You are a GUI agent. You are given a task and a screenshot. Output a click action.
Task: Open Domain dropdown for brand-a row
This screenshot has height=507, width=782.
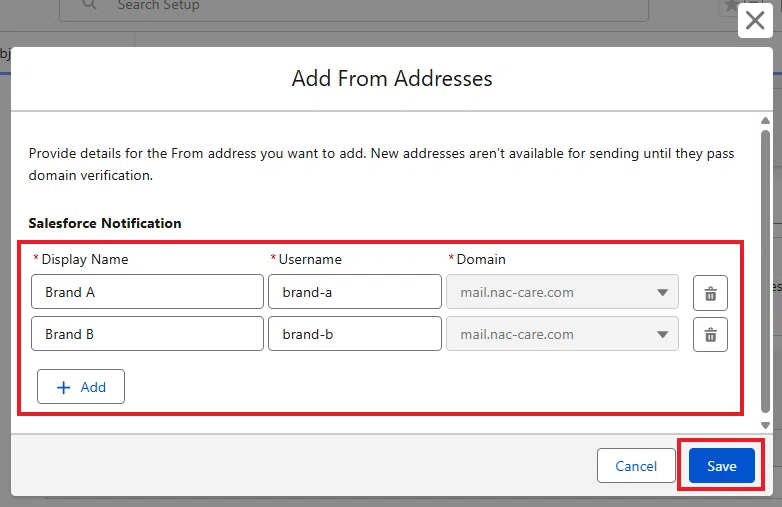[x=562, y=292]
